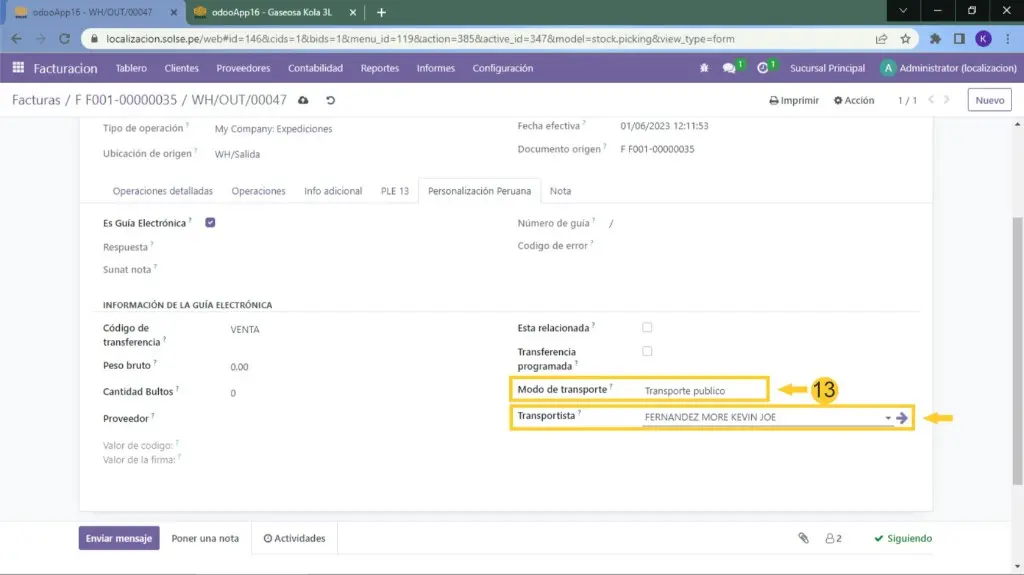Click the cloud save record icon

pos(304,101)
